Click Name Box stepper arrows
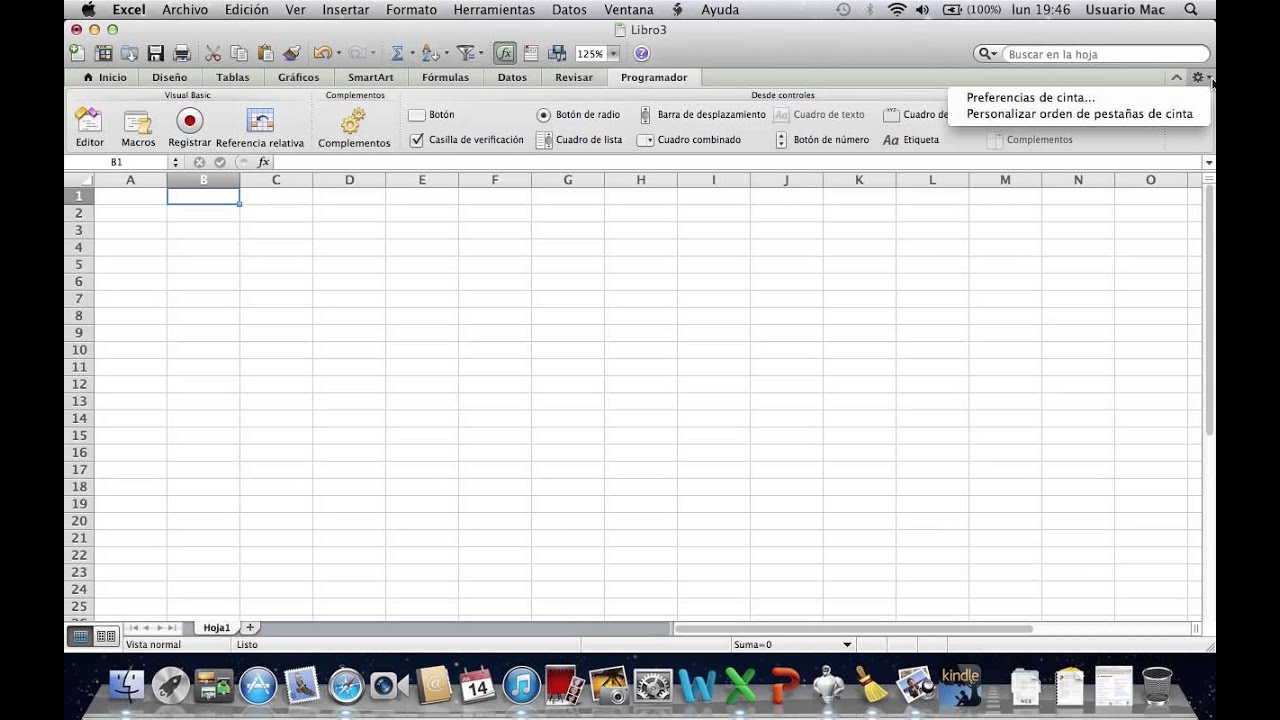 (x=176, y=162)
